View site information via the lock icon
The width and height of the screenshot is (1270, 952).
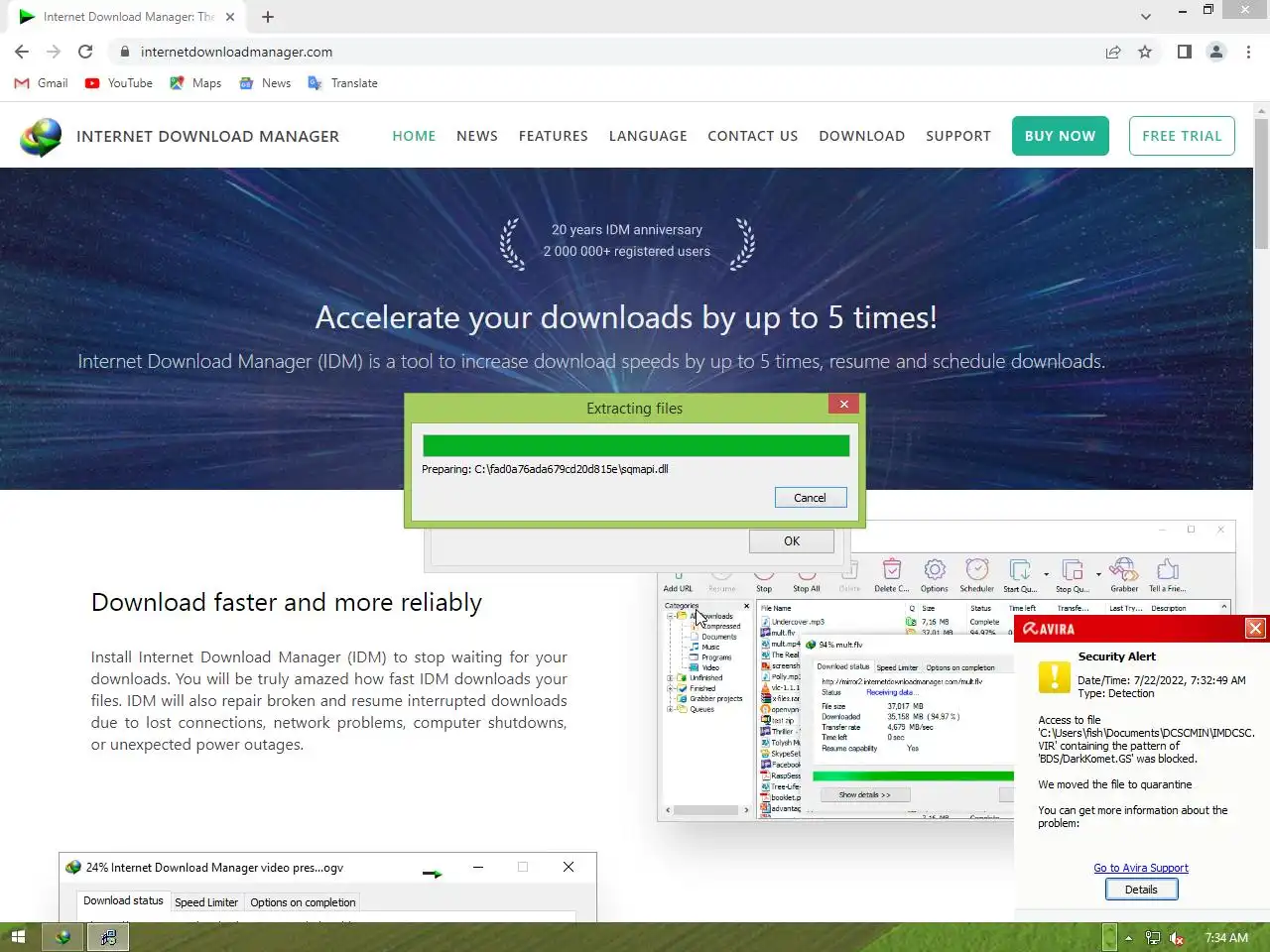click(x=124, y=52)
